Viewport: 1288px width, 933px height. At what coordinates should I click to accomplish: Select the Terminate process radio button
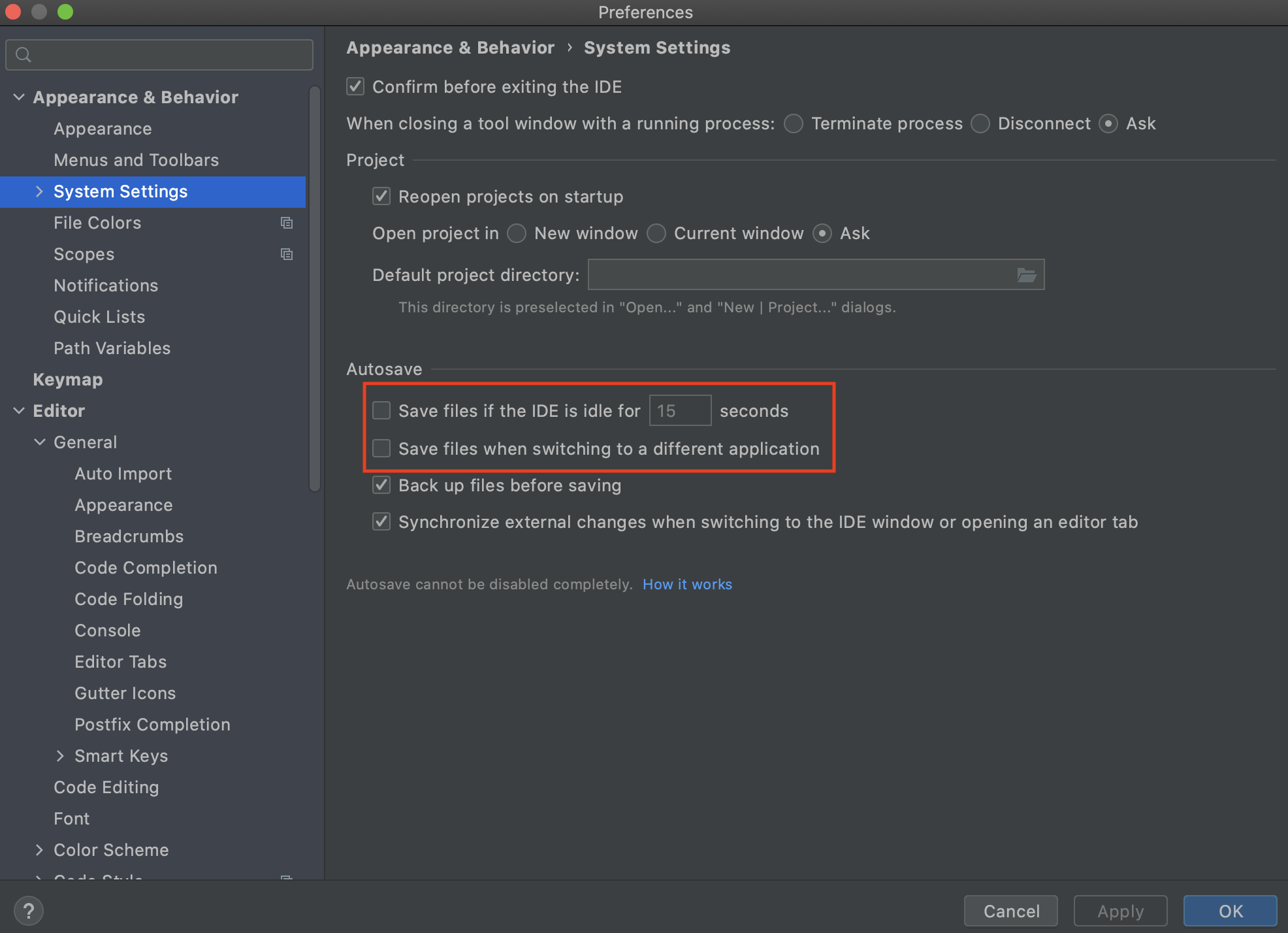click(794, 123)
